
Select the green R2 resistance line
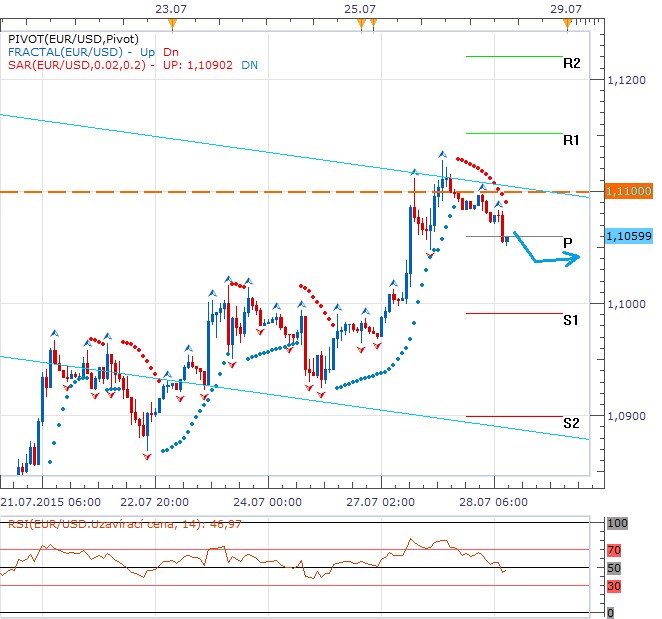[x=514, y=56]
